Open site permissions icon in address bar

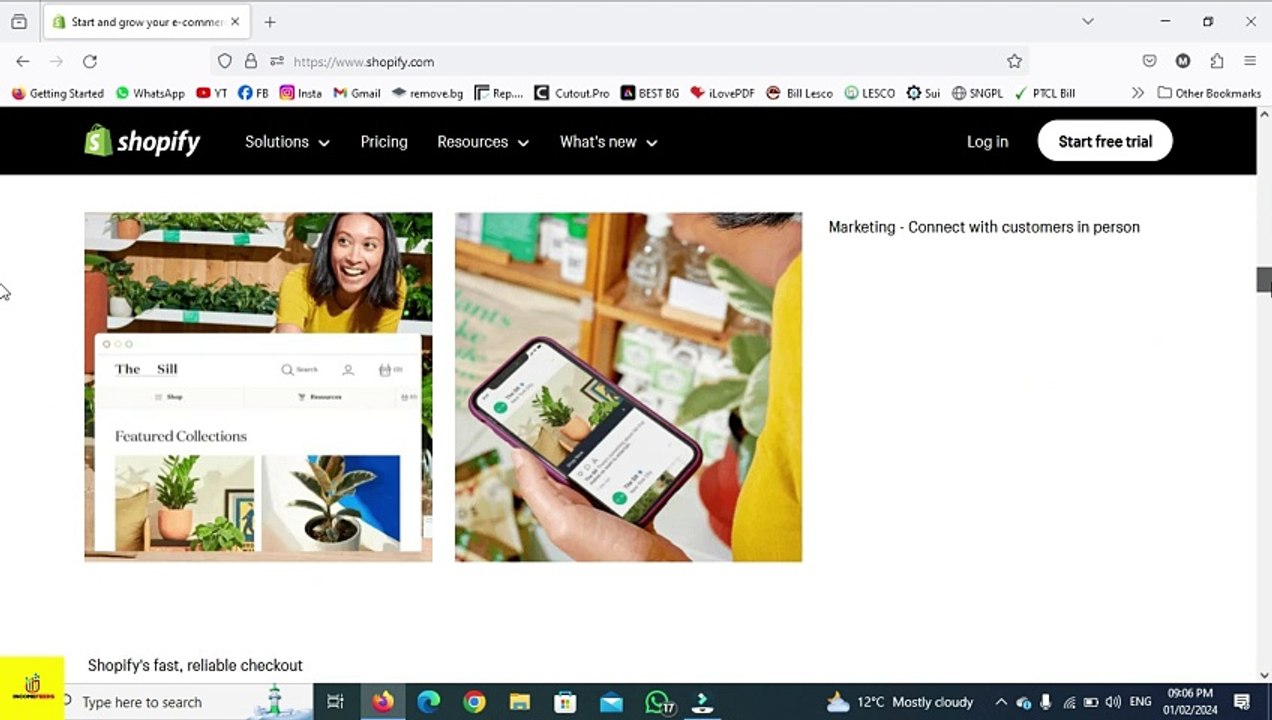pos(277,61)
